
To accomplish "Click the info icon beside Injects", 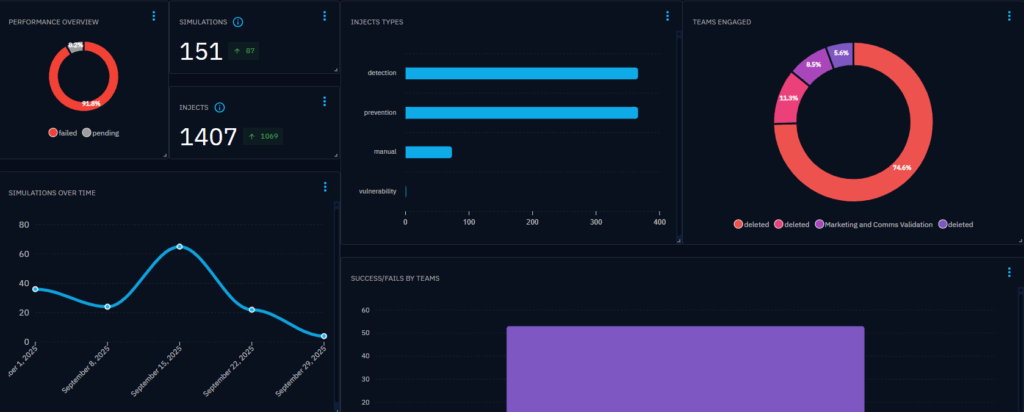I will tap(219, 107).
